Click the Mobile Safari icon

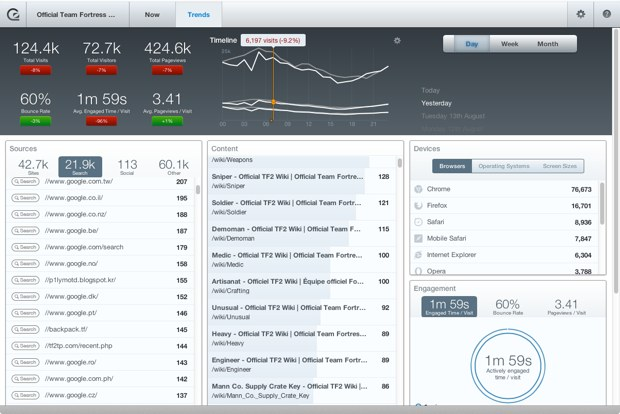click(x=418, y=238)
